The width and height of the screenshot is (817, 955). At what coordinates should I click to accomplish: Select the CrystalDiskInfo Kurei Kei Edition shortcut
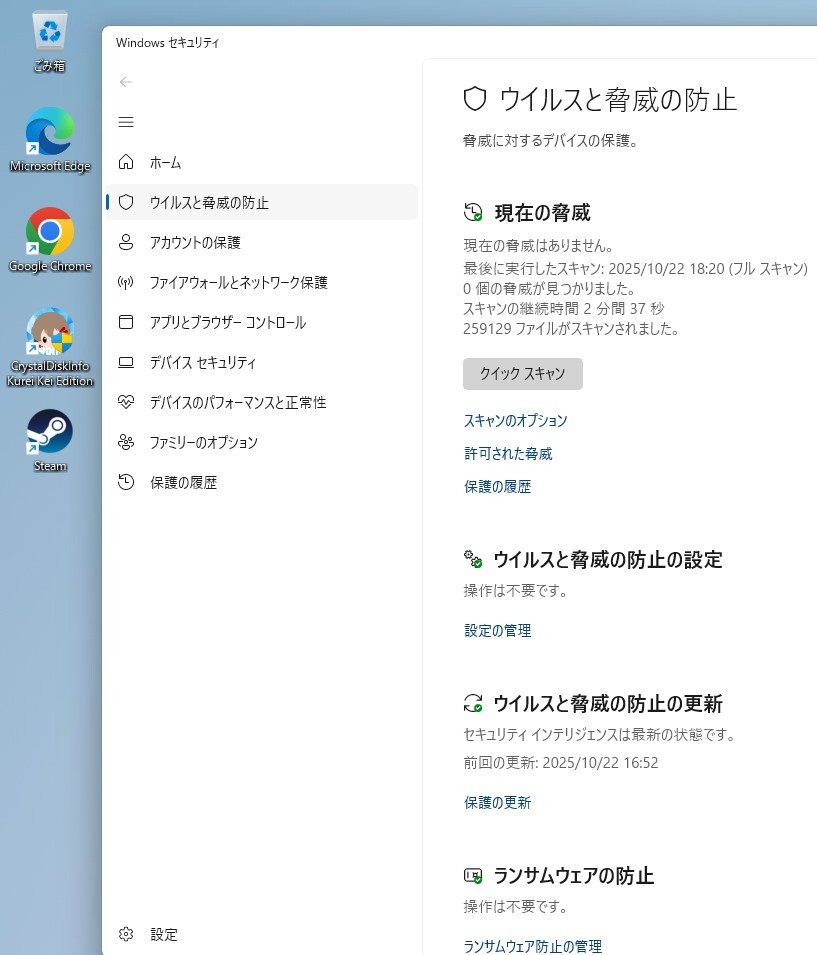pos(50,348)
